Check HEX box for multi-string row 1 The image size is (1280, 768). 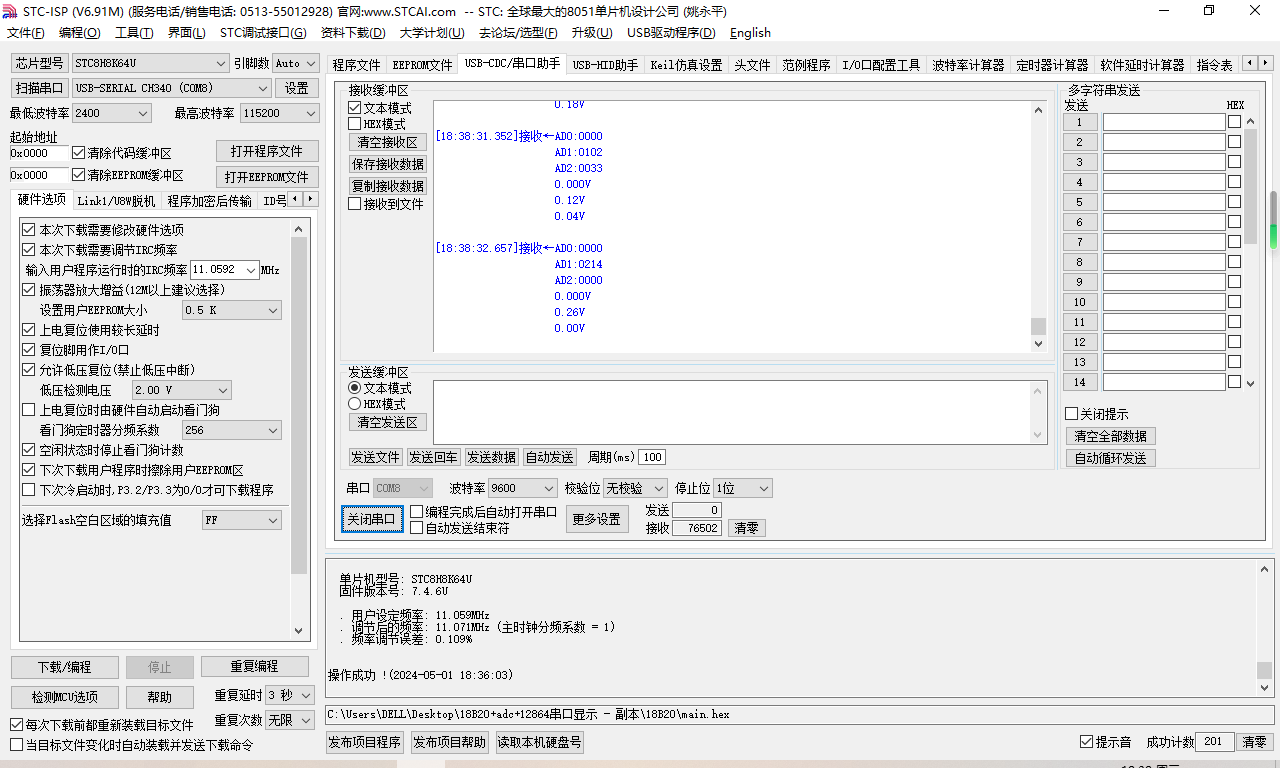tap(1234, 122)
